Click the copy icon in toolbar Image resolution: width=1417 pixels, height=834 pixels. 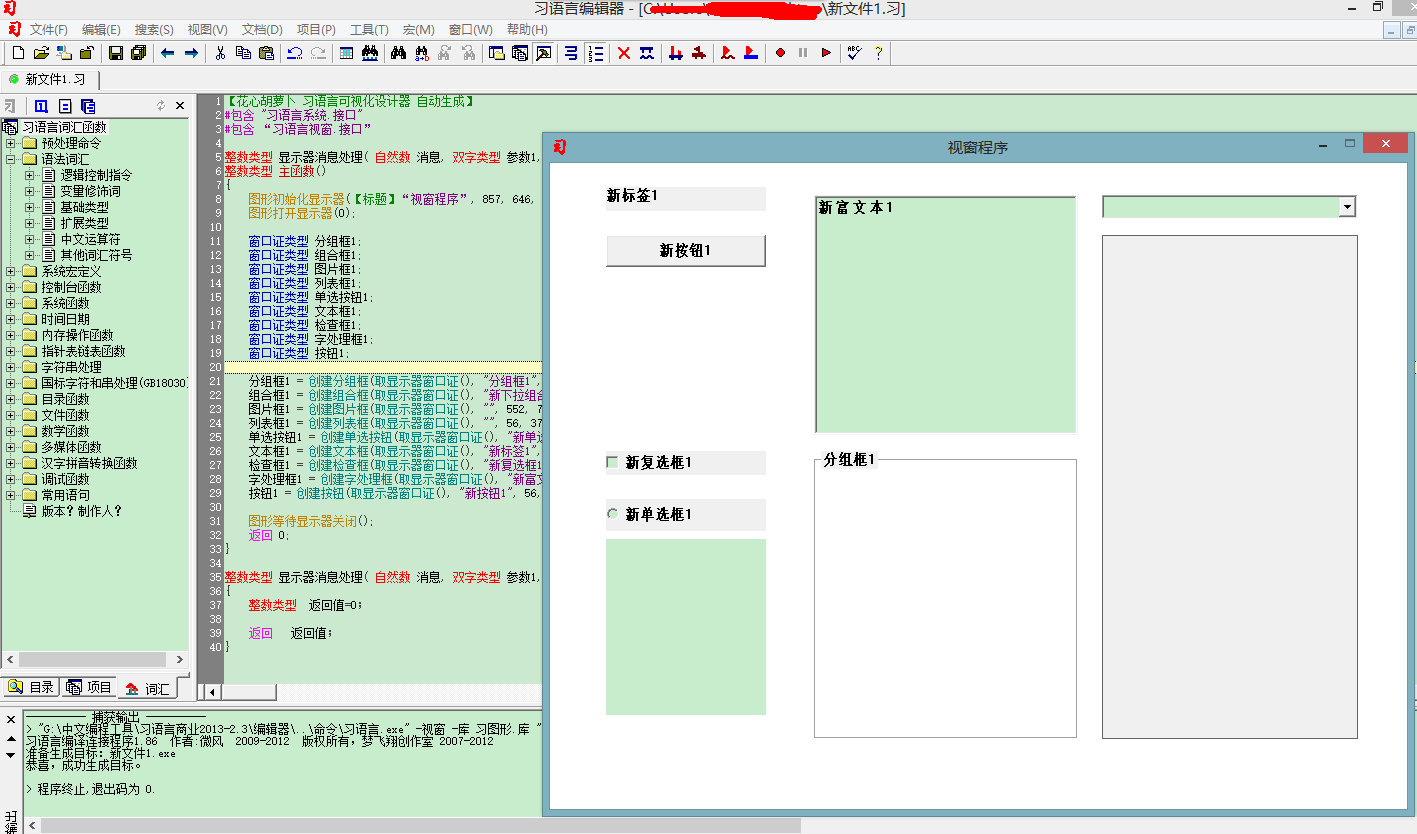pyautogui.click(x=243, y=53)
